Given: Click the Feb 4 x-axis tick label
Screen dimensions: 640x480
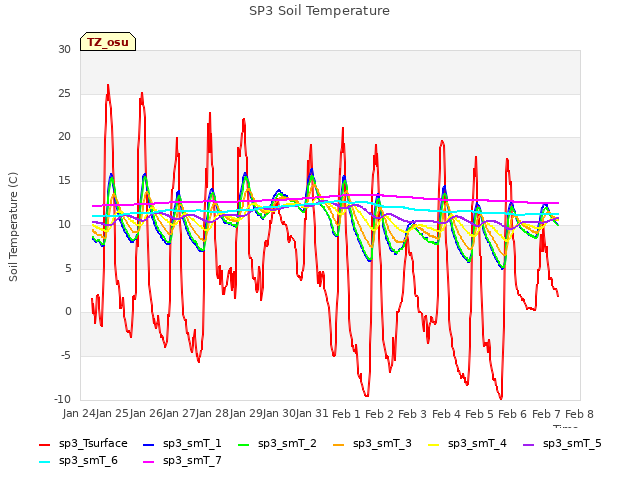Looking at the screenshot, I should (446, 414).
